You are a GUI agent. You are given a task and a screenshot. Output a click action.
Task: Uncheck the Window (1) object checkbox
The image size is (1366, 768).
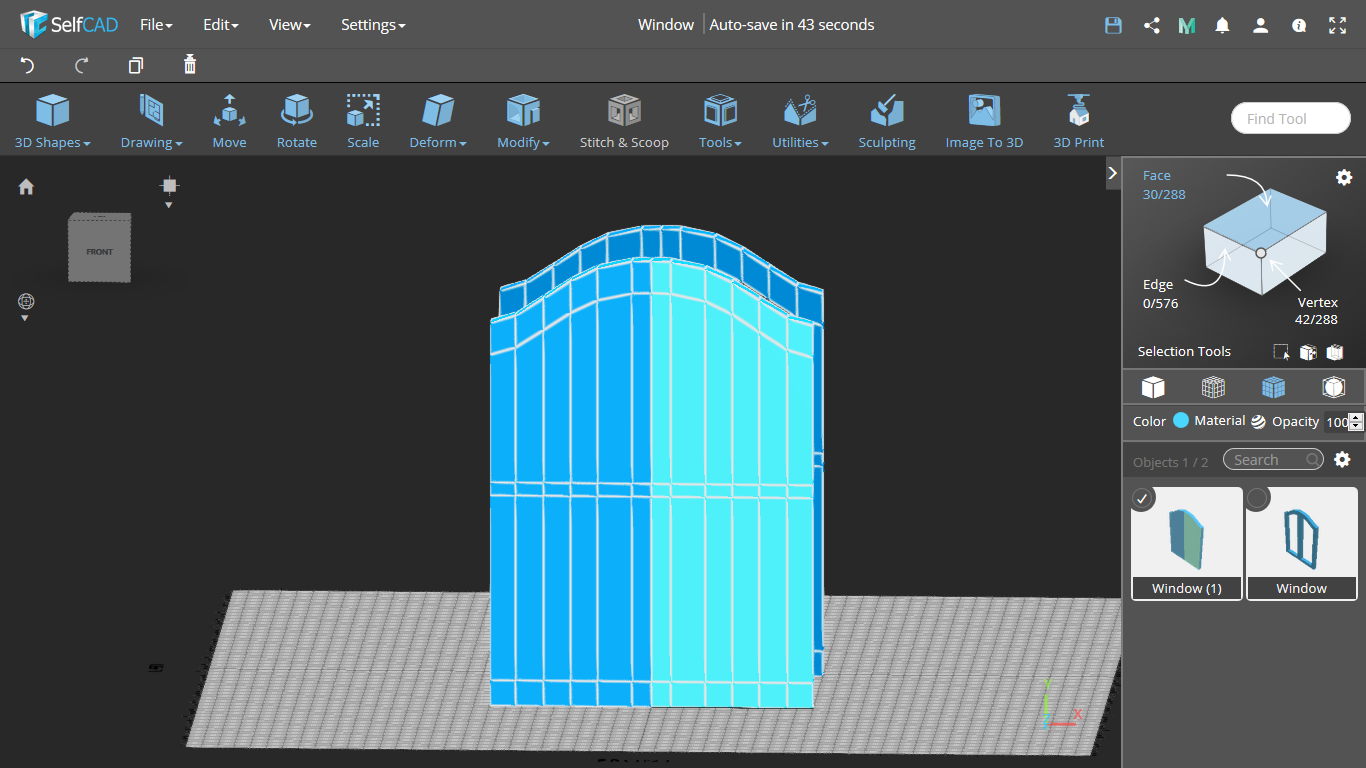click(x=1143, y=498)
